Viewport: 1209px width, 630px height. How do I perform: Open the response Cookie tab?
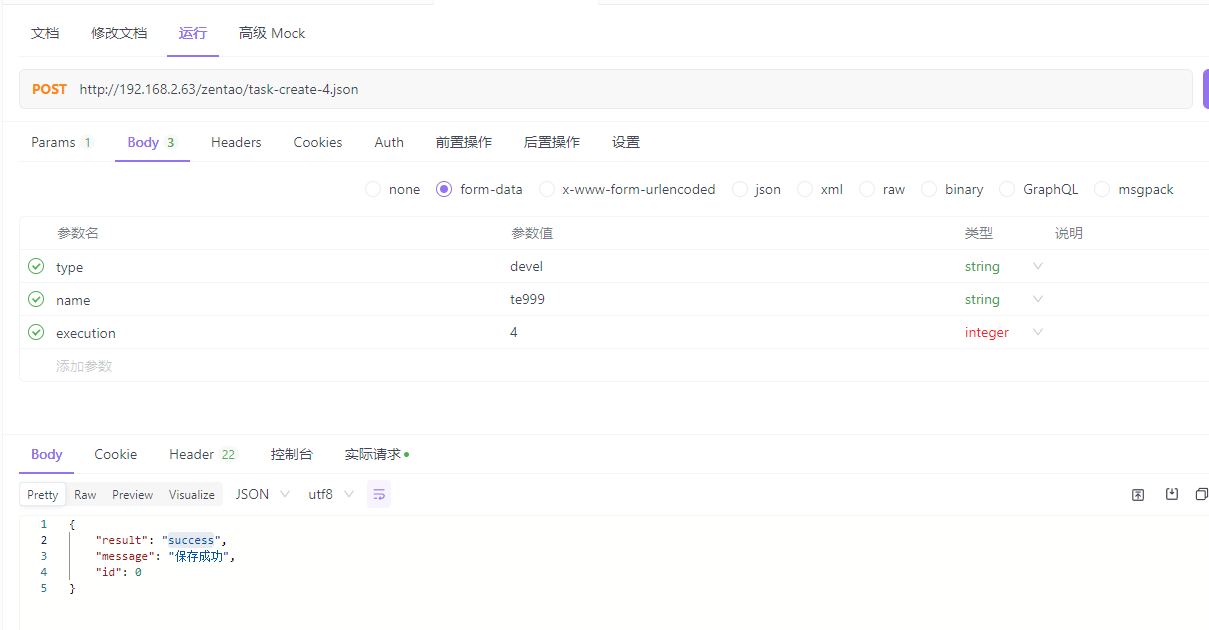point(116,454)
